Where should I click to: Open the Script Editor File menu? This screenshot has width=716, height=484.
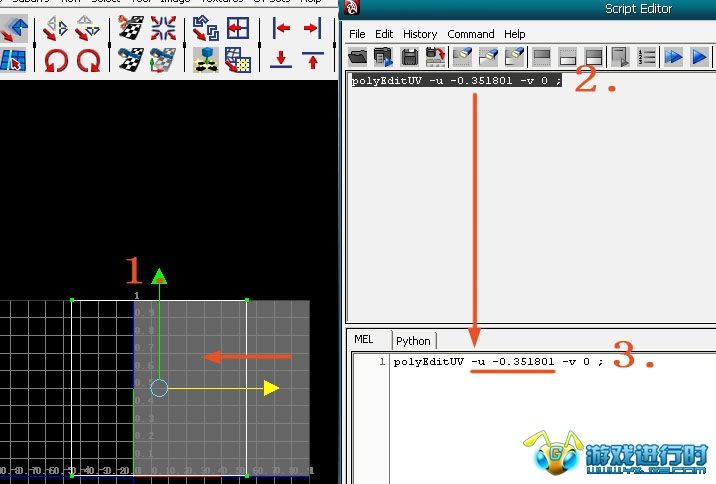[357, 34]
